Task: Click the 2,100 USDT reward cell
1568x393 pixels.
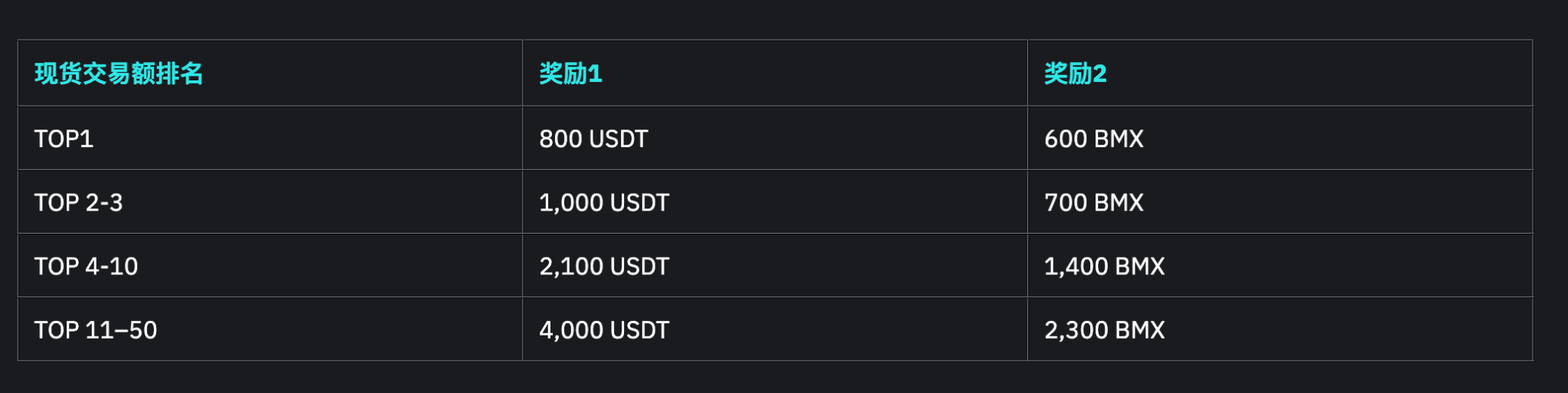Action: (604, 266)
